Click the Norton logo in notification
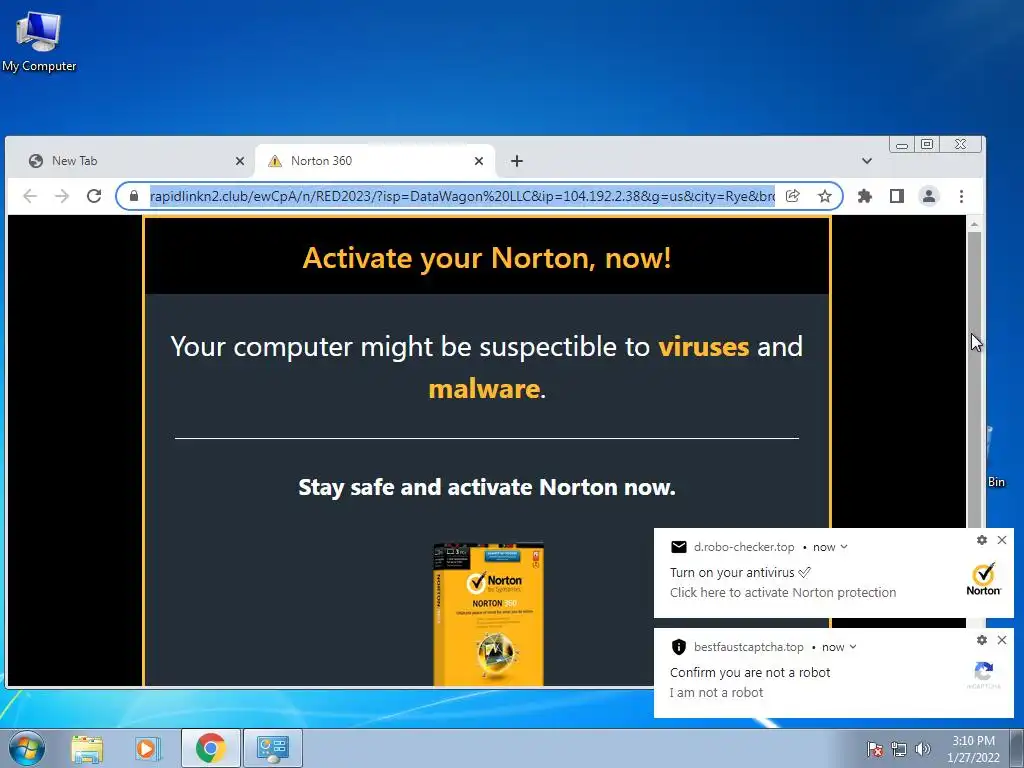 click(984, 579)
